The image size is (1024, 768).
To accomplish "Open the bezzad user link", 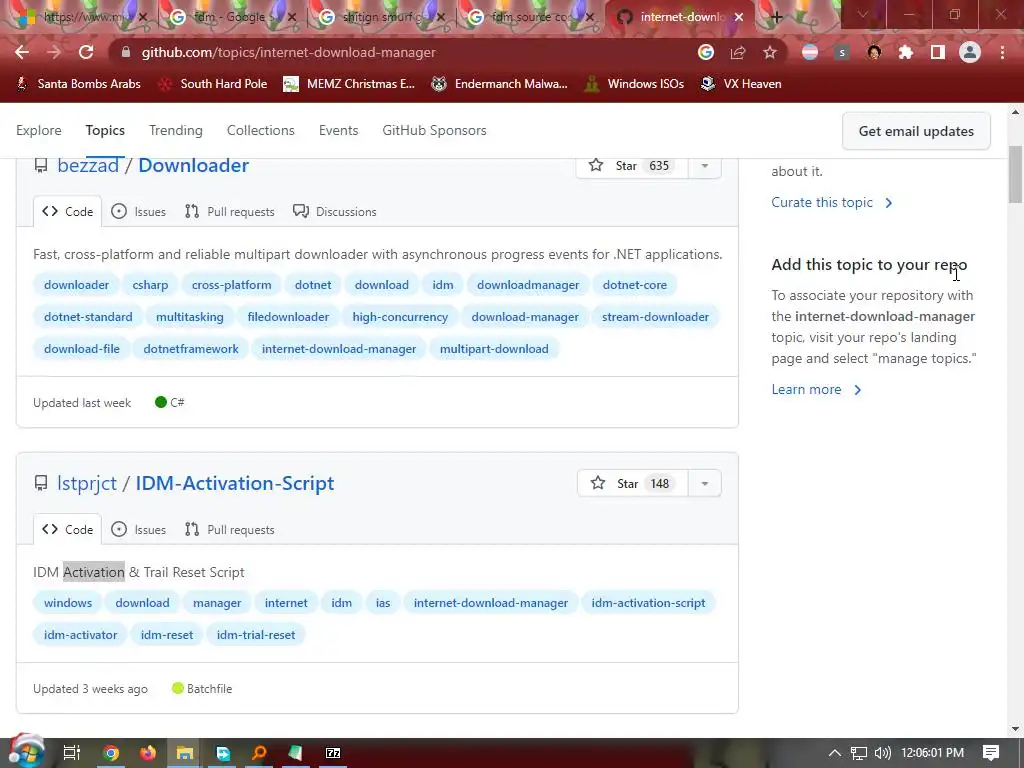I will 88,165.
